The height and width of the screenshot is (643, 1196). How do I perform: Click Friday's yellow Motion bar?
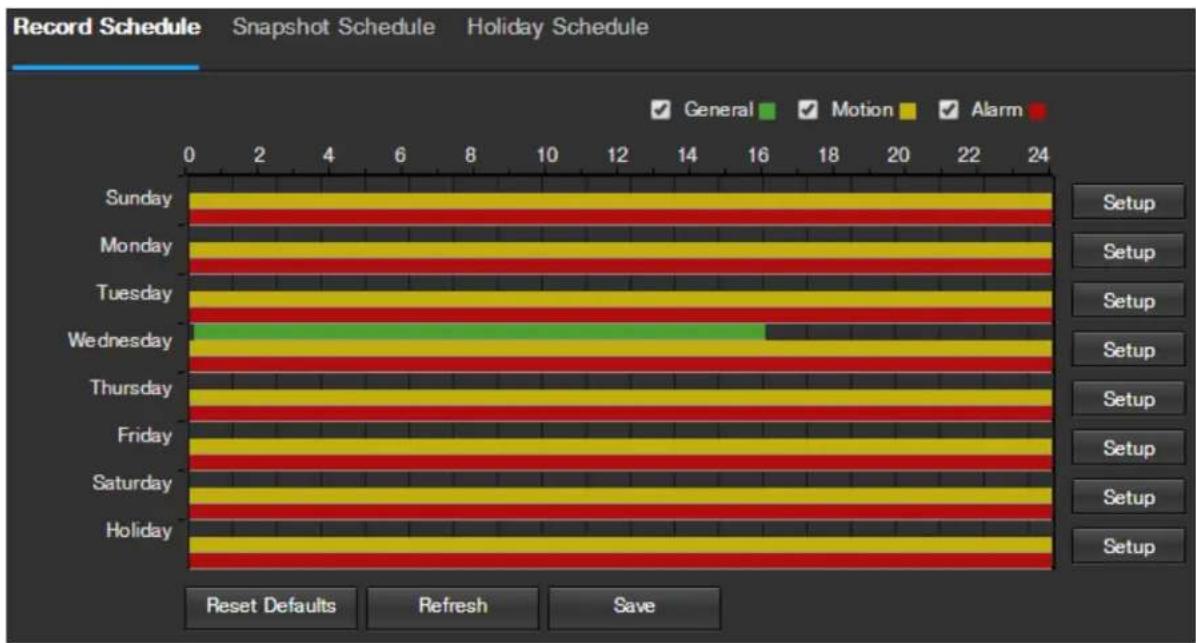pyautogui.click(x=621, y=446)
